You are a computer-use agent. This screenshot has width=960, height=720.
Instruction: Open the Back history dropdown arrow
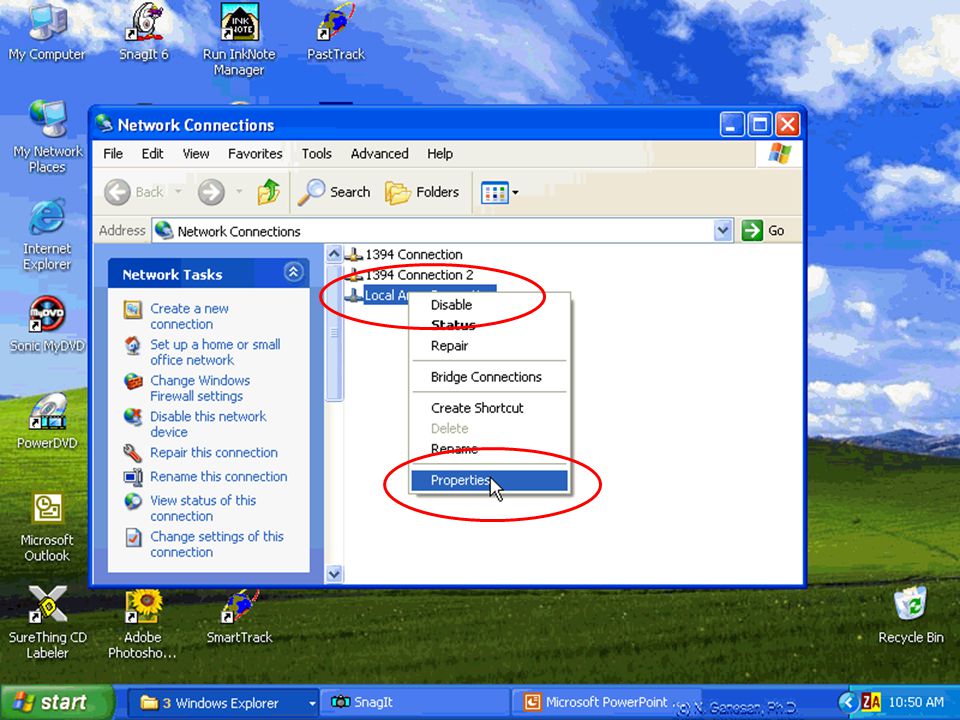click(178, 192)
